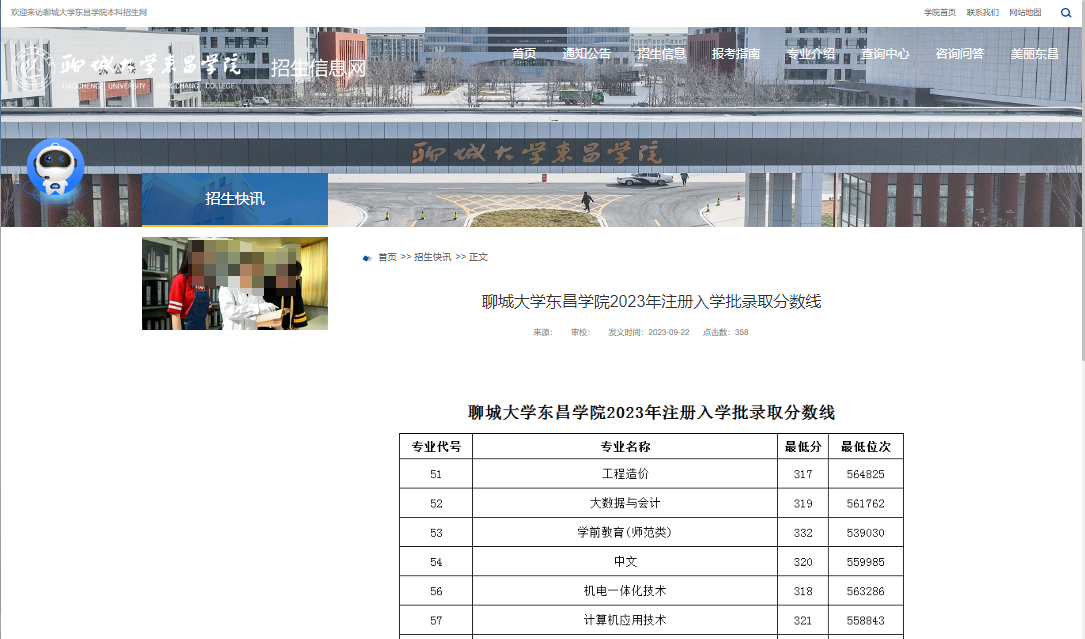The image size is (1085, 639).
Task: Click the rank value 539030
Action: (x=866, y=533)
